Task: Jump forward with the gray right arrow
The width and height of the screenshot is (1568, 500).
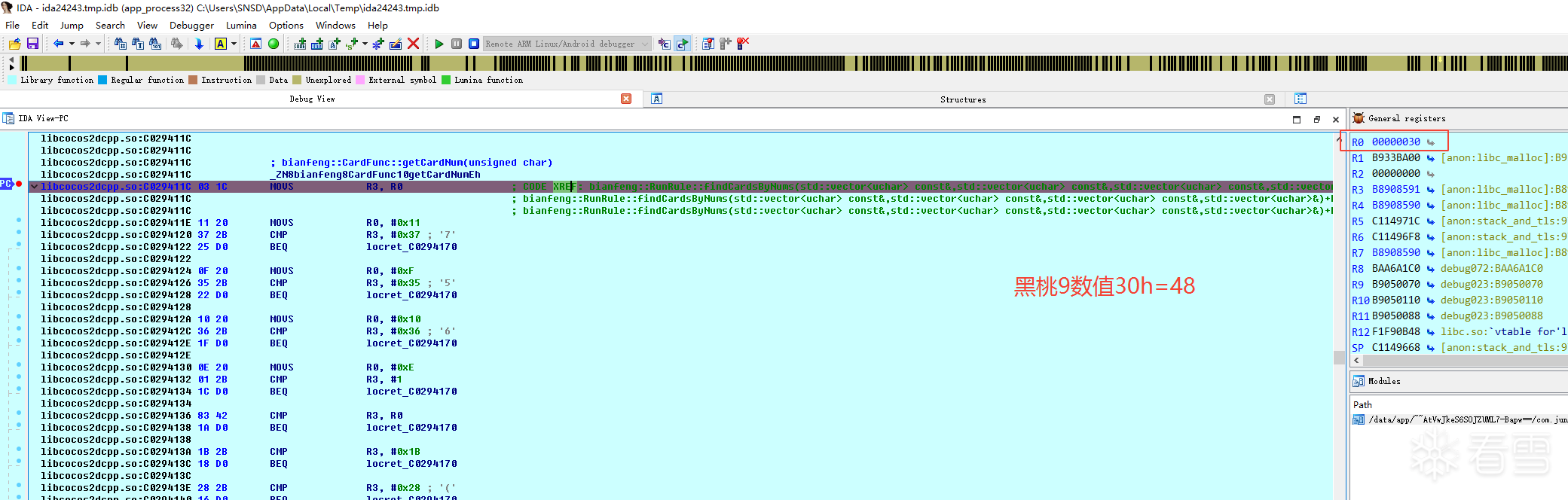Action: 84,44
